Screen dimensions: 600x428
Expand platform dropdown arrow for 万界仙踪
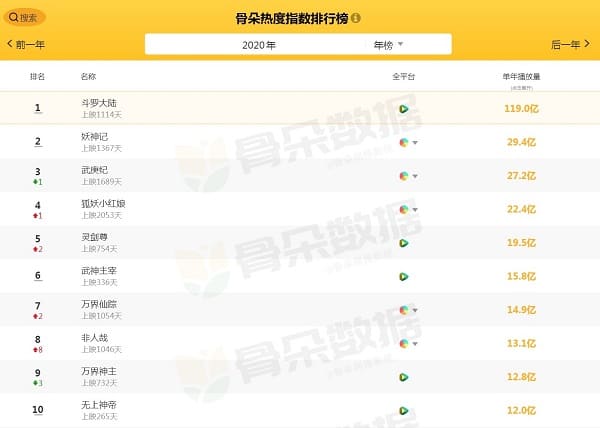point(415,310)
